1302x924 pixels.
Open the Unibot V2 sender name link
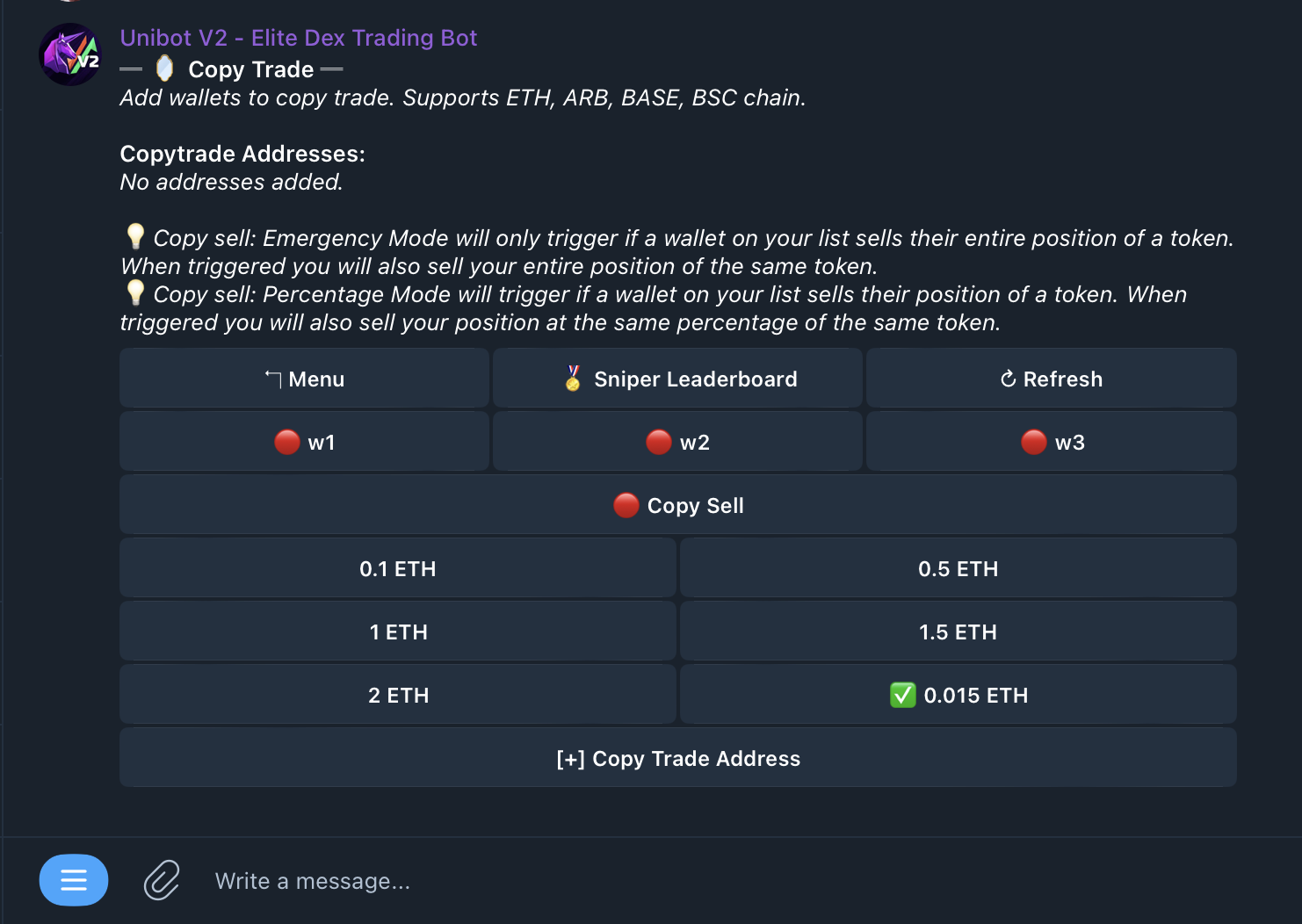coord(298,38)
